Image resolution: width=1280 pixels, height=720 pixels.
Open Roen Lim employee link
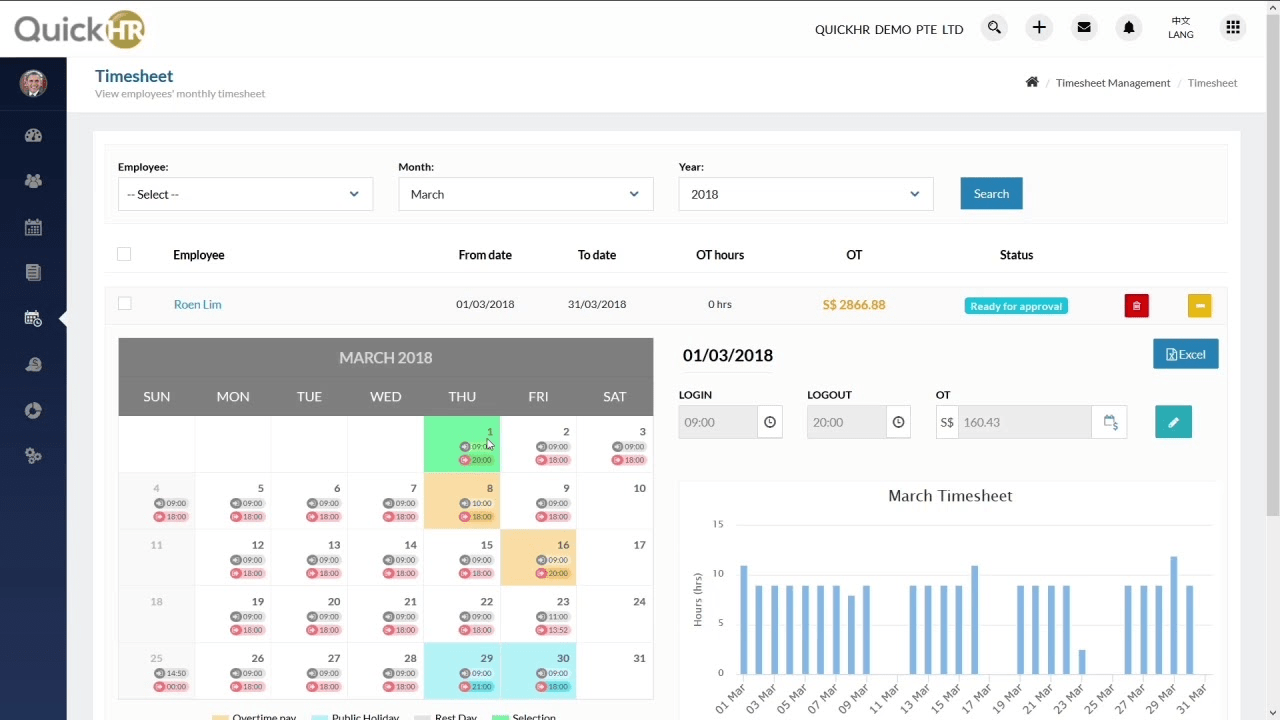pyautogui.click(x=197, y=304)
